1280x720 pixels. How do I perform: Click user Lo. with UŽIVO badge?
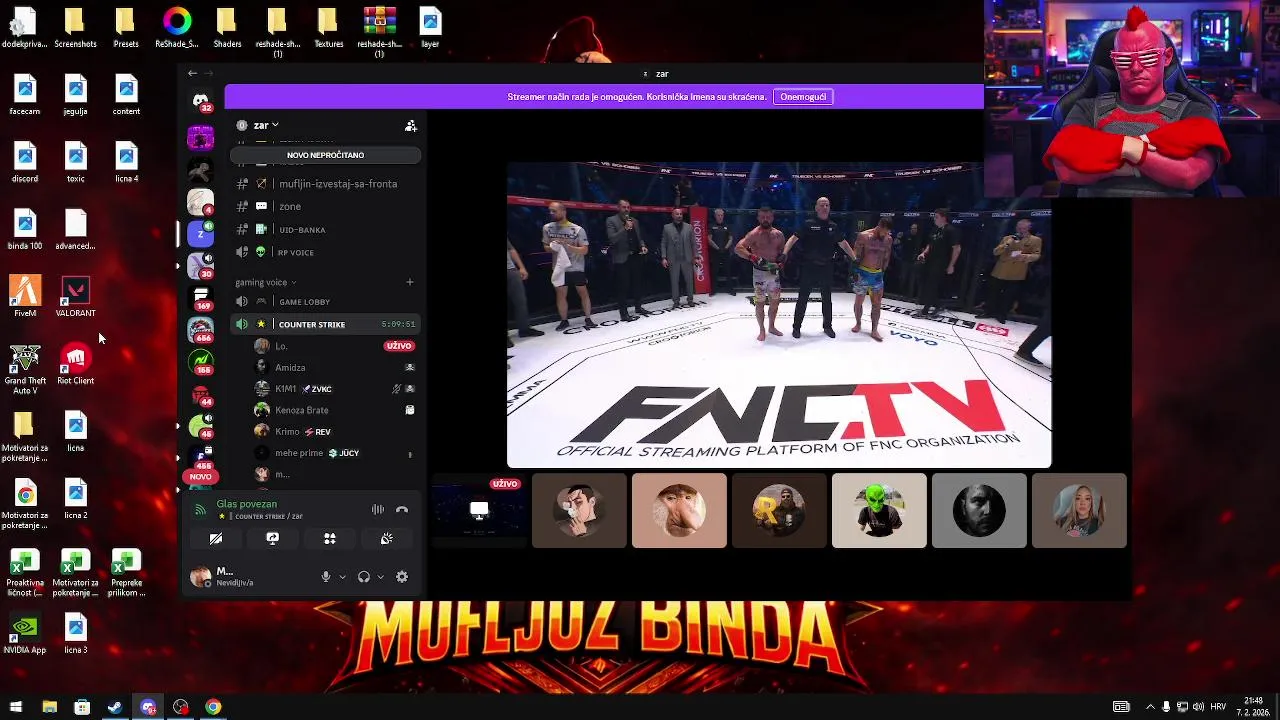333,346
